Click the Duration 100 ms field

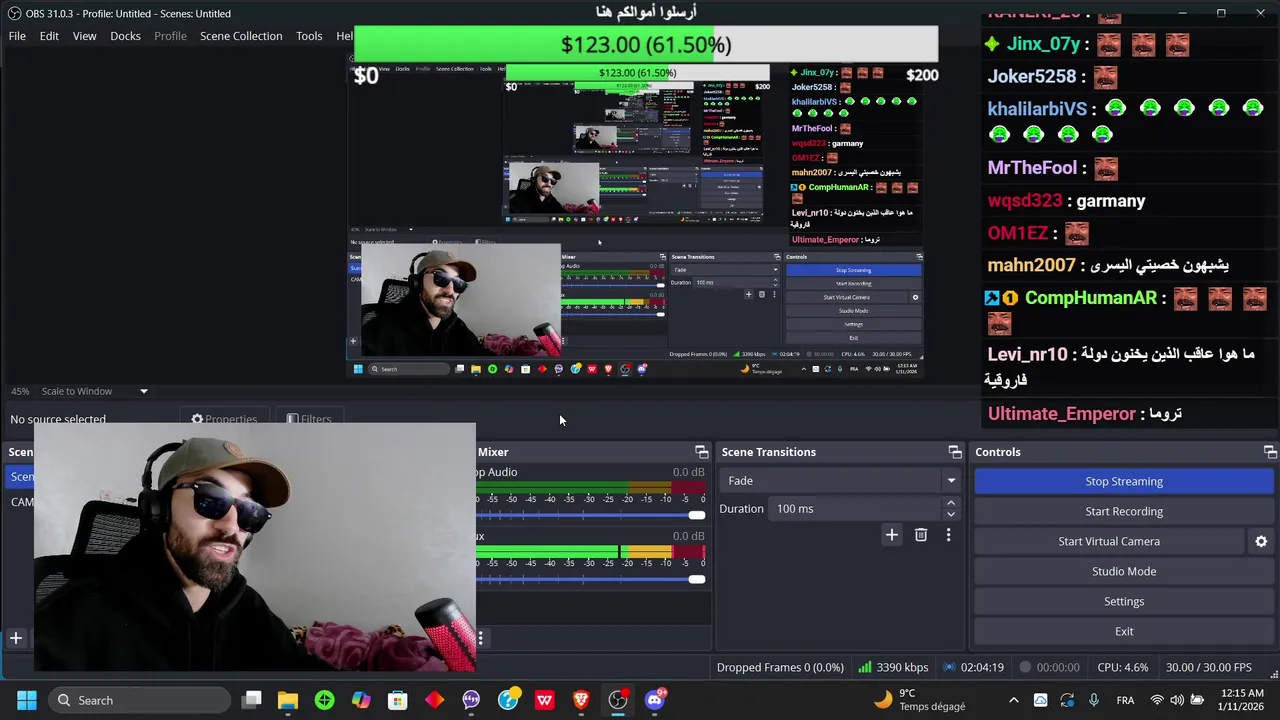[856, 509]
